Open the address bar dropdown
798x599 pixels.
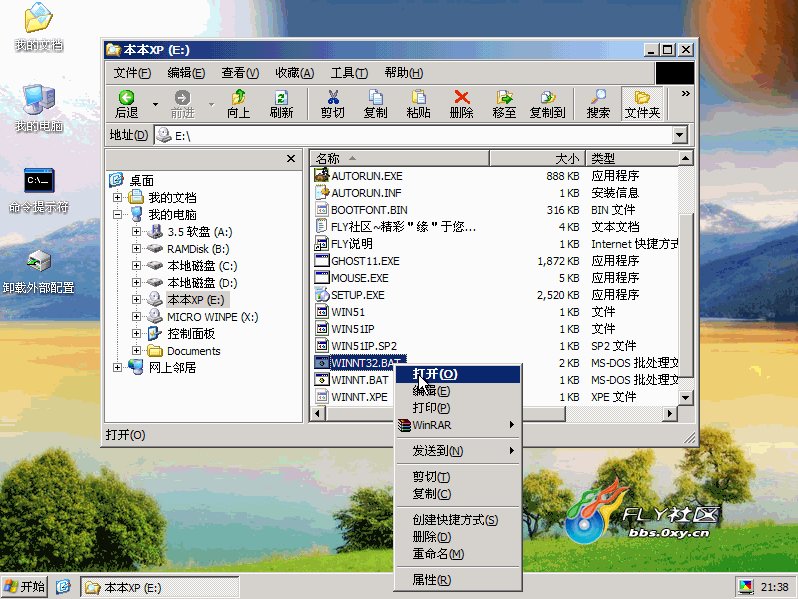click(x=679, y=135)
